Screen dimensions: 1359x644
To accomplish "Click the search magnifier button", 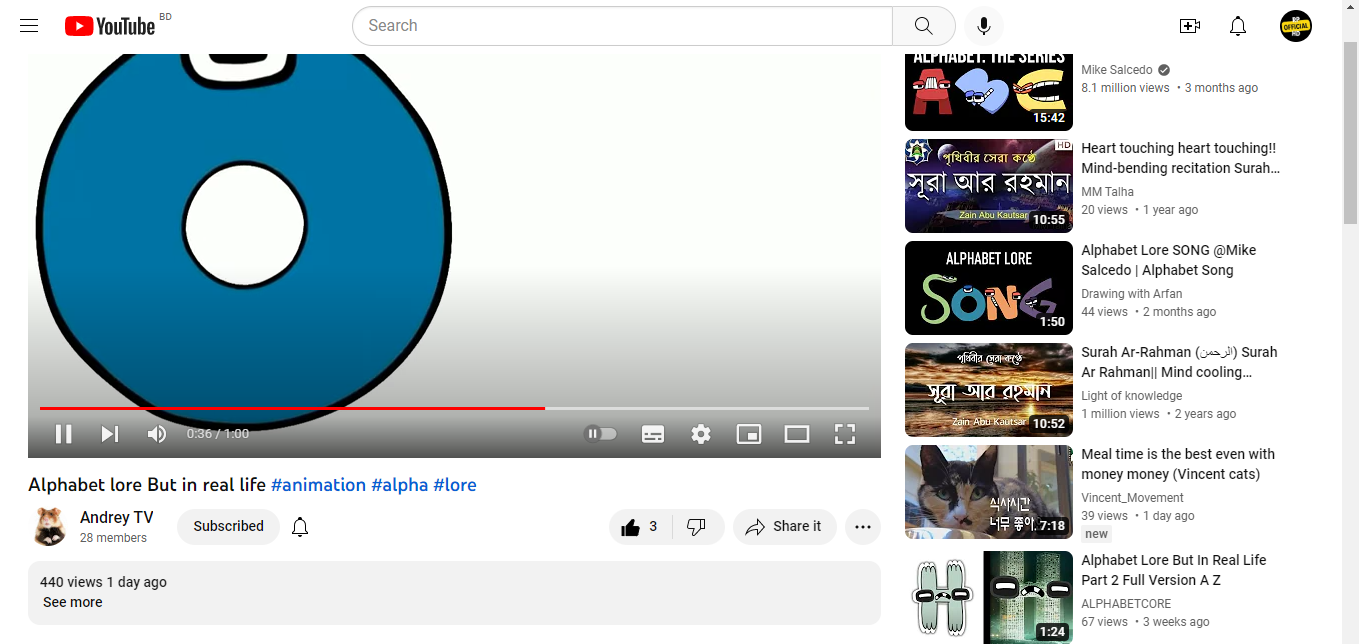I will [x=923, y=26].
